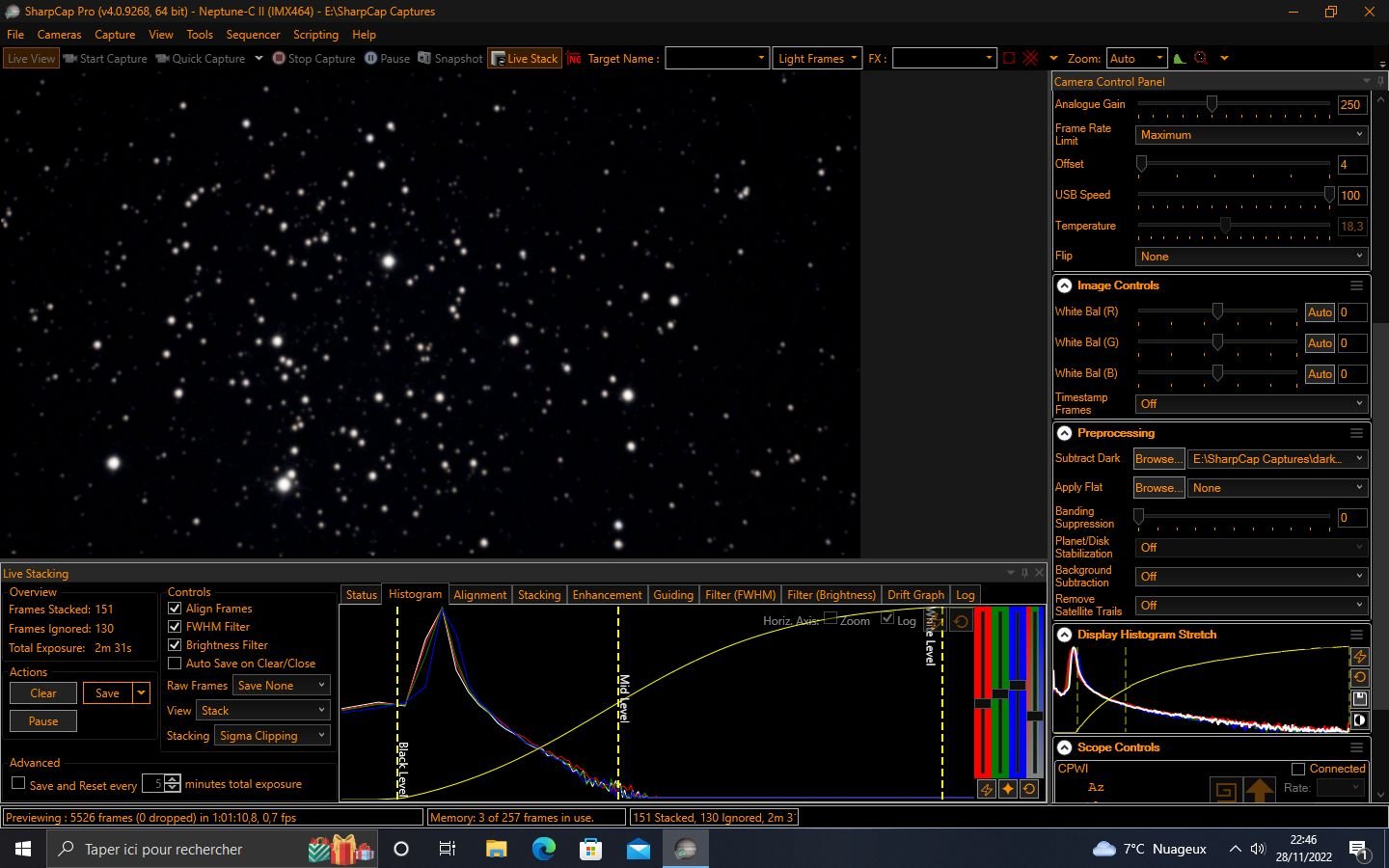Click the USB Speed slider handle
Viewport: 1389px width, 868px height.
[1329, 195]
